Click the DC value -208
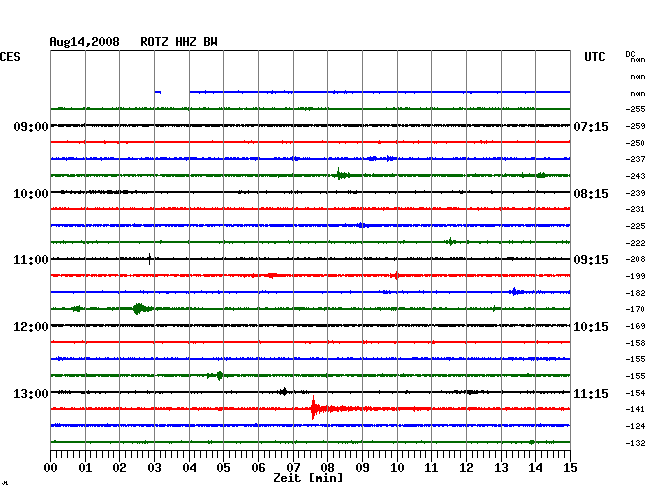The width and height of the screenshot is (650, 494). click(x=635, y=259)
